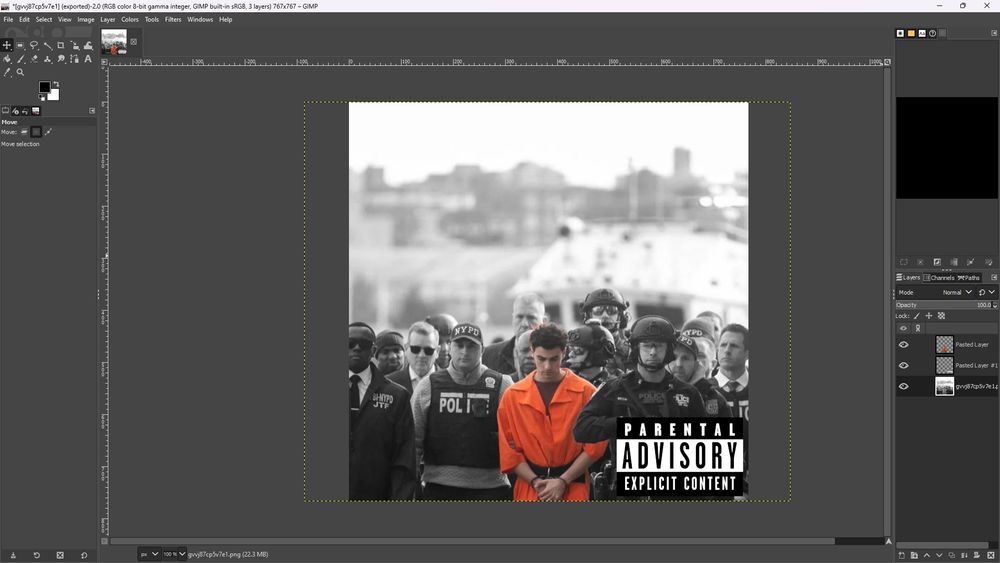
Task: Select the Move tool in the toolbox
Action: click(x=7, y=45)
